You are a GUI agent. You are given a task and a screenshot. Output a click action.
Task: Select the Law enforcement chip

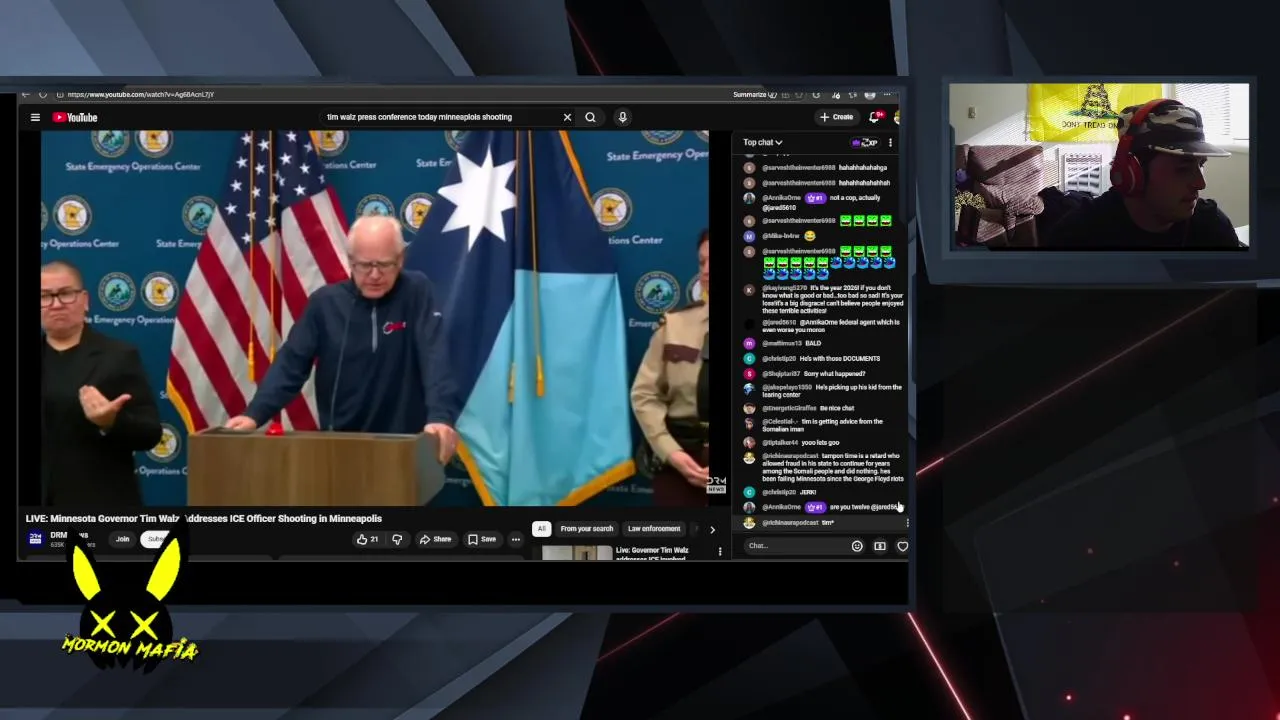(x=654, y=528)
